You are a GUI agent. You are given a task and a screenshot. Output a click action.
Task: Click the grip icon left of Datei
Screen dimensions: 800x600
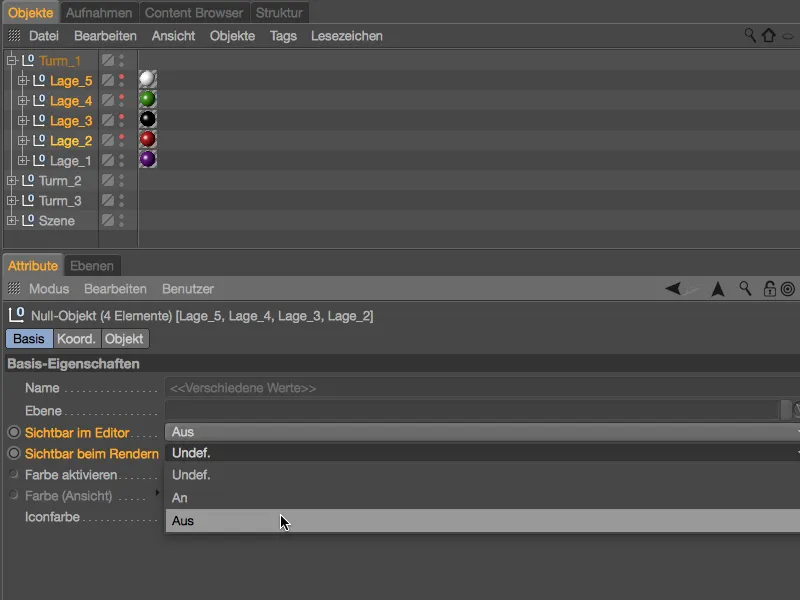(14, 36)
